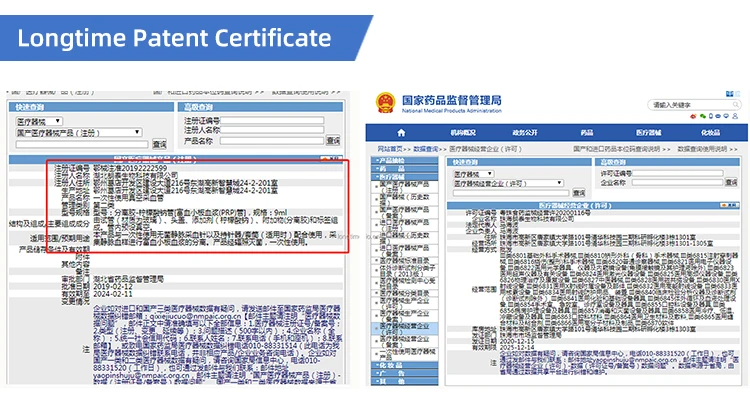Select 医疗器械 in the blue navigation bar
750x409 pixels.
649,133
